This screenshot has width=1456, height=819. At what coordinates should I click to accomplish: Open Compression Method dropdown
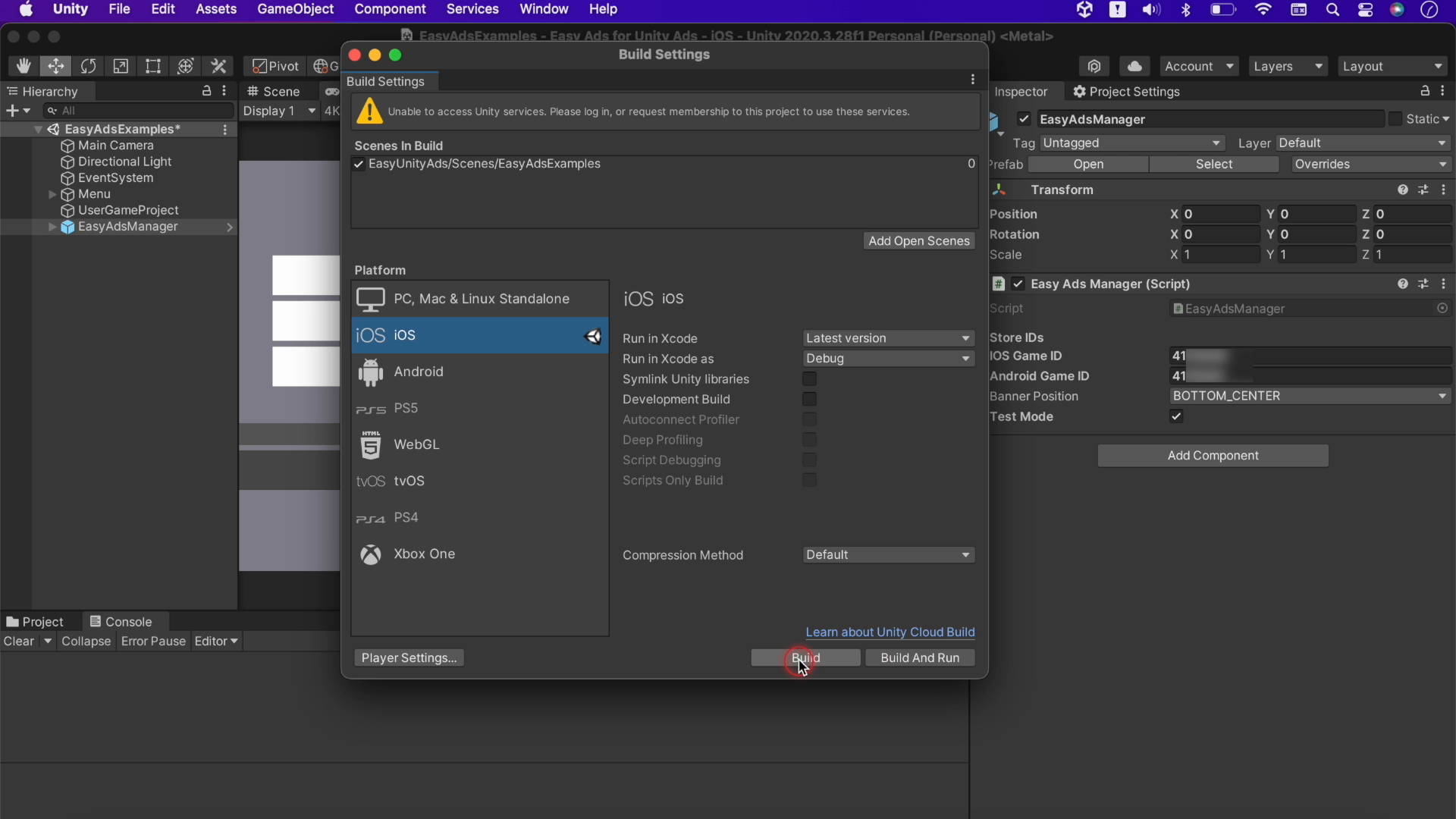[888, 555]
